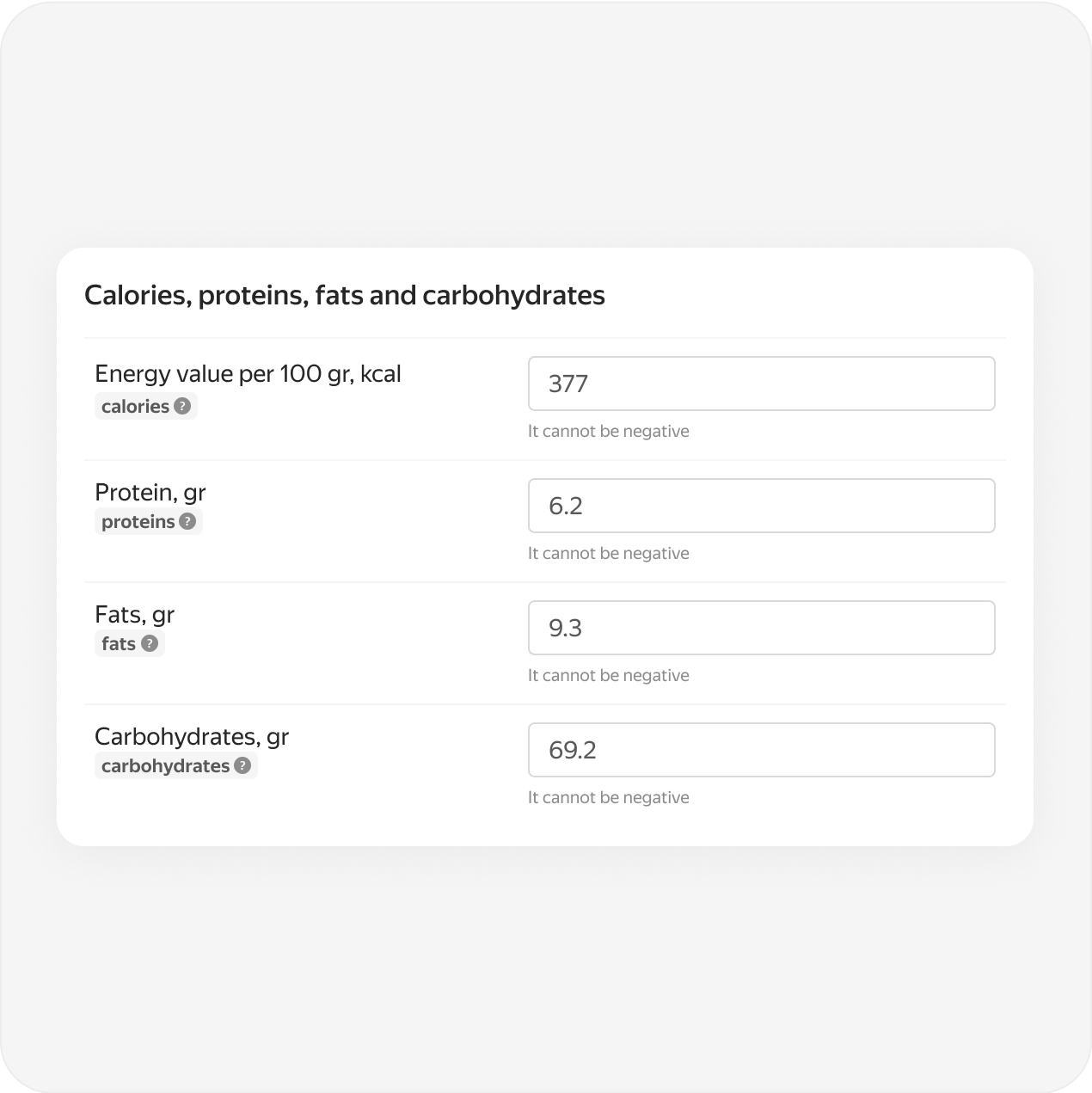Screen dimensions: 1092x1093
Task: Click the "Calories, proteins, fats and carbohydrates" heading
Action: pos(345,296)
